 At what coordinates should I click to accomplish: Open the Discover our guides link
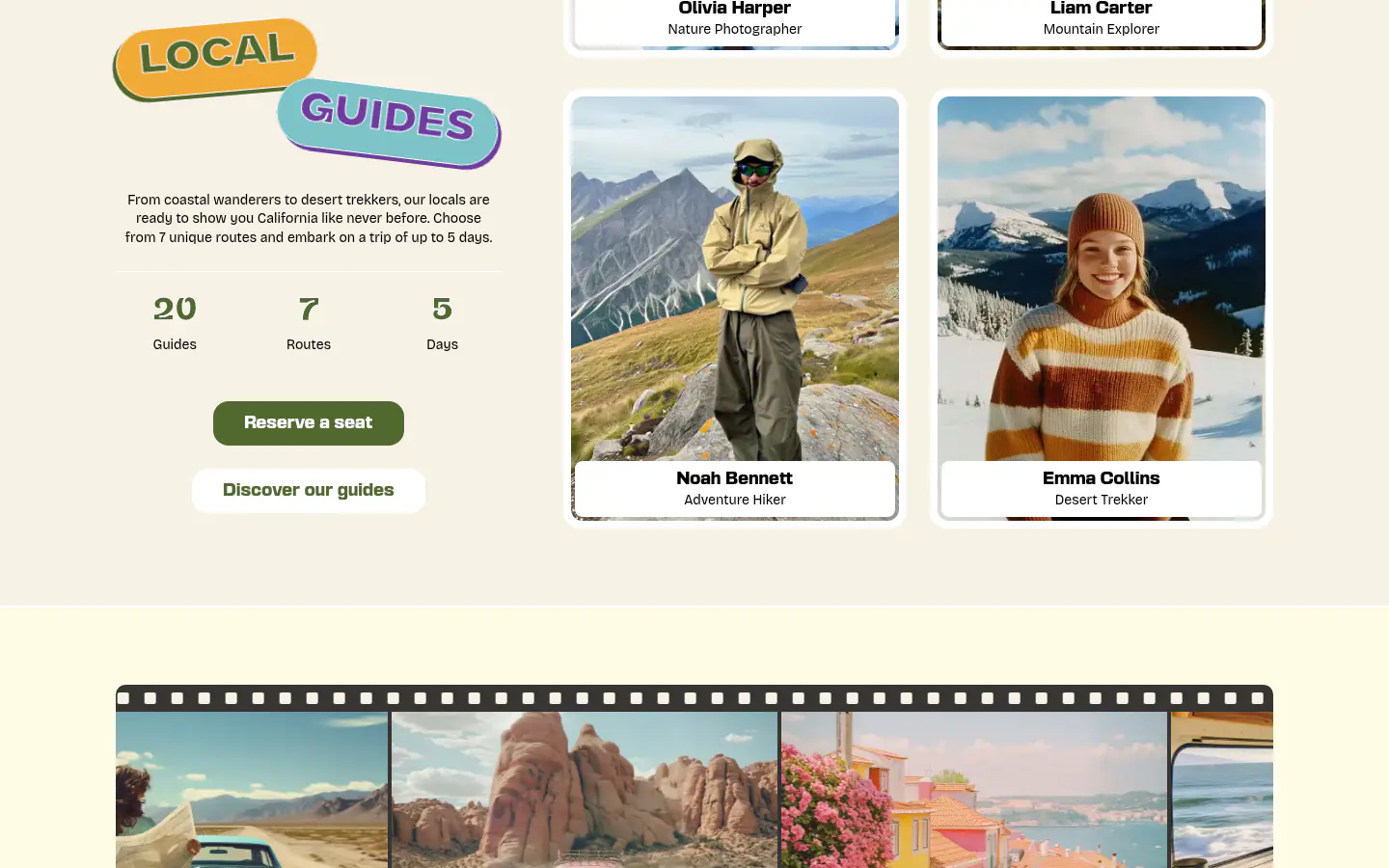click(309, 491)
